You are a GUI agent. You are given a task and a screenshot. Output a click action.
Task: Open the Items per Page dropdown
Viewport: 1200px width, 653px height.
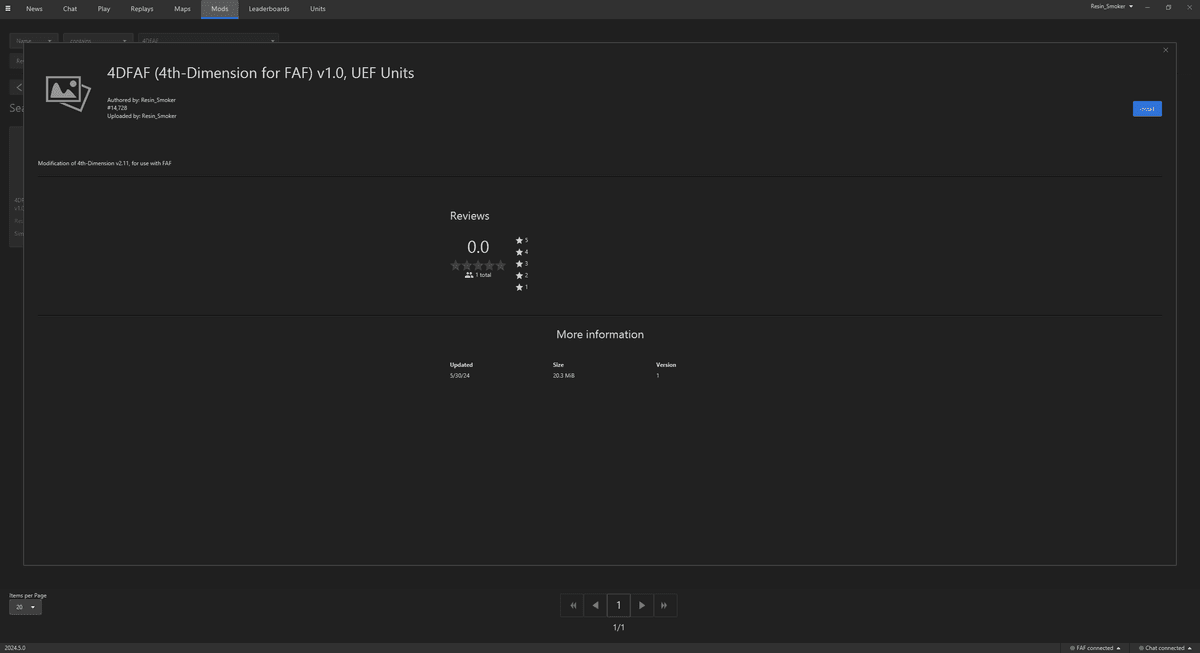[25, 607]
